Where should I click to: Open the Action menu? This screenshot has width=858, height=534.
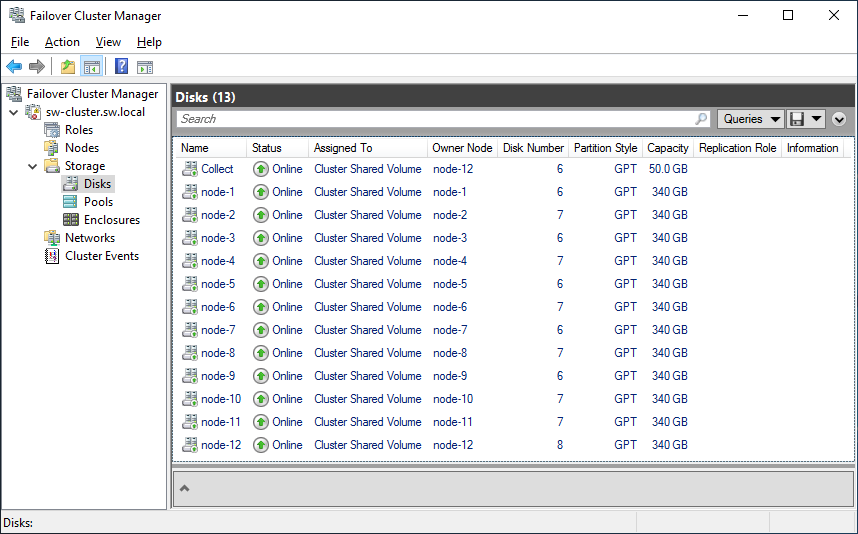(x=62, y=42)
